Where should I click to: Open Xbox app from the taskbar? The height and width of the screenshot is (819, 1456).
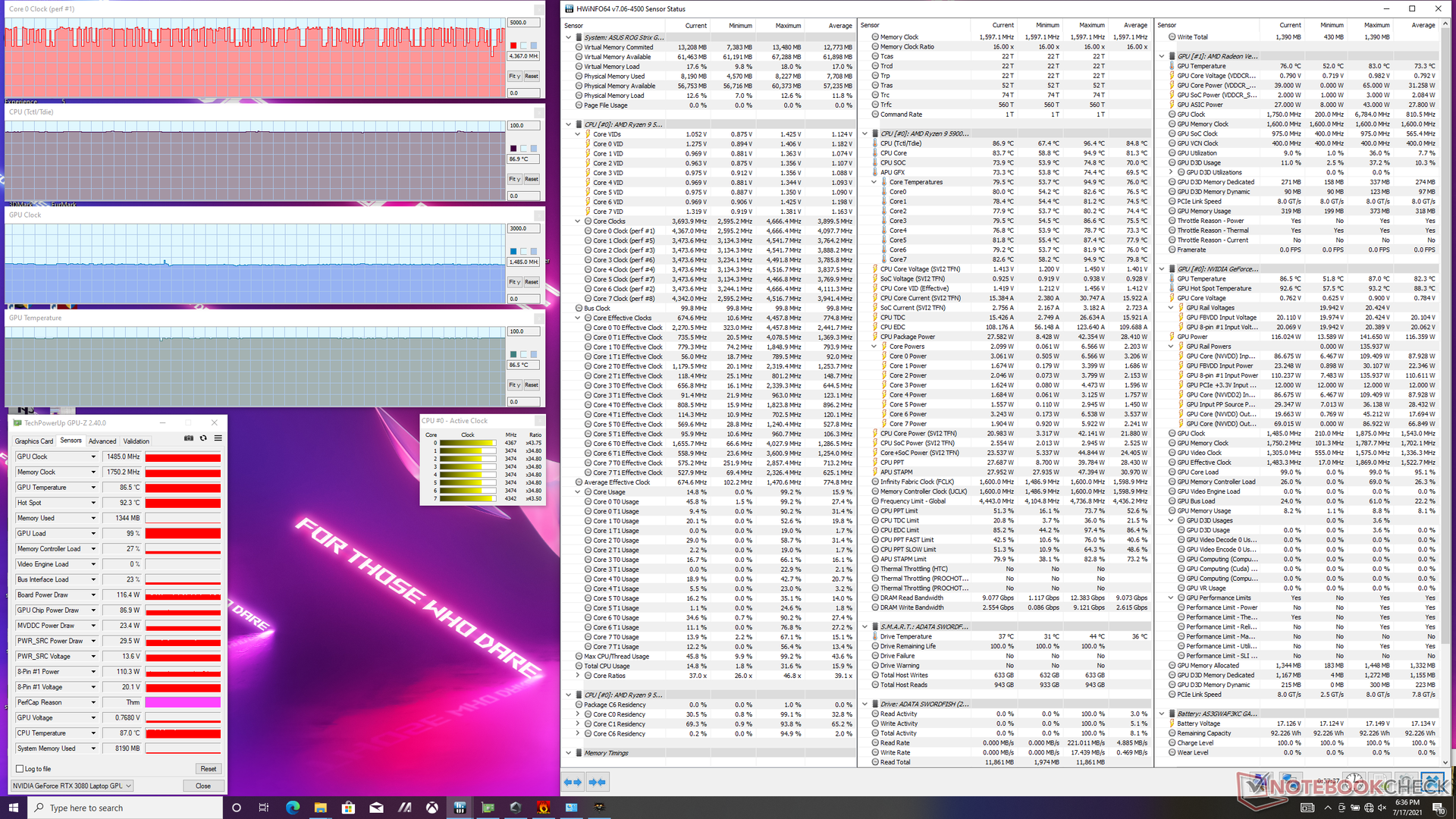click(431, 808)
